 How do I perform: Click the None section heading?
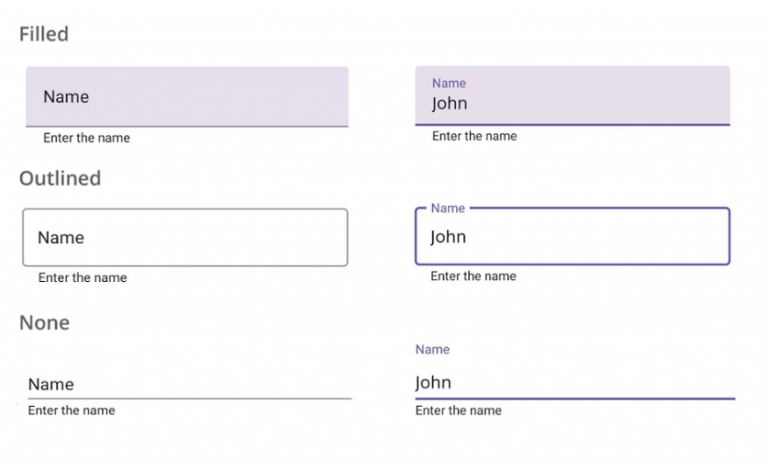point(45,323)
